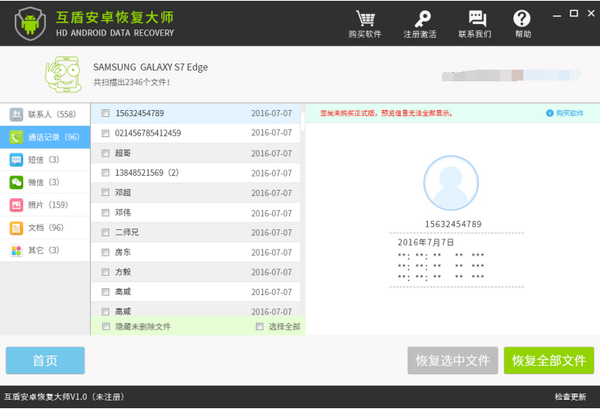The height and width of the screenshot is (409, 600).
Task: Open the 微信 (3) category
Action: pyautogui.click(x=45, y=182)
